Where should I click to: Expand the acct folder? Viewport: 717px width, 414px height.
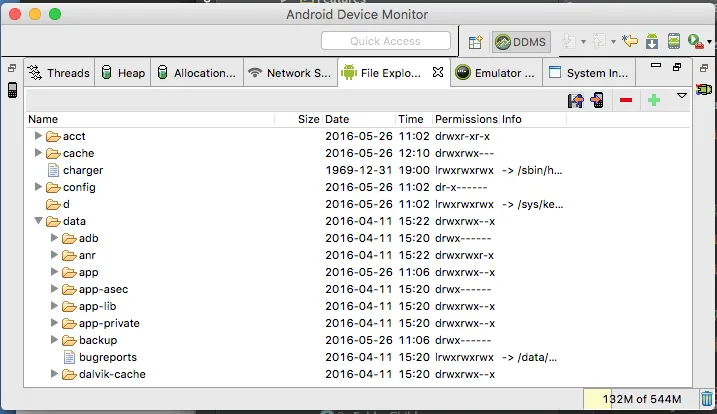[38, 135]
